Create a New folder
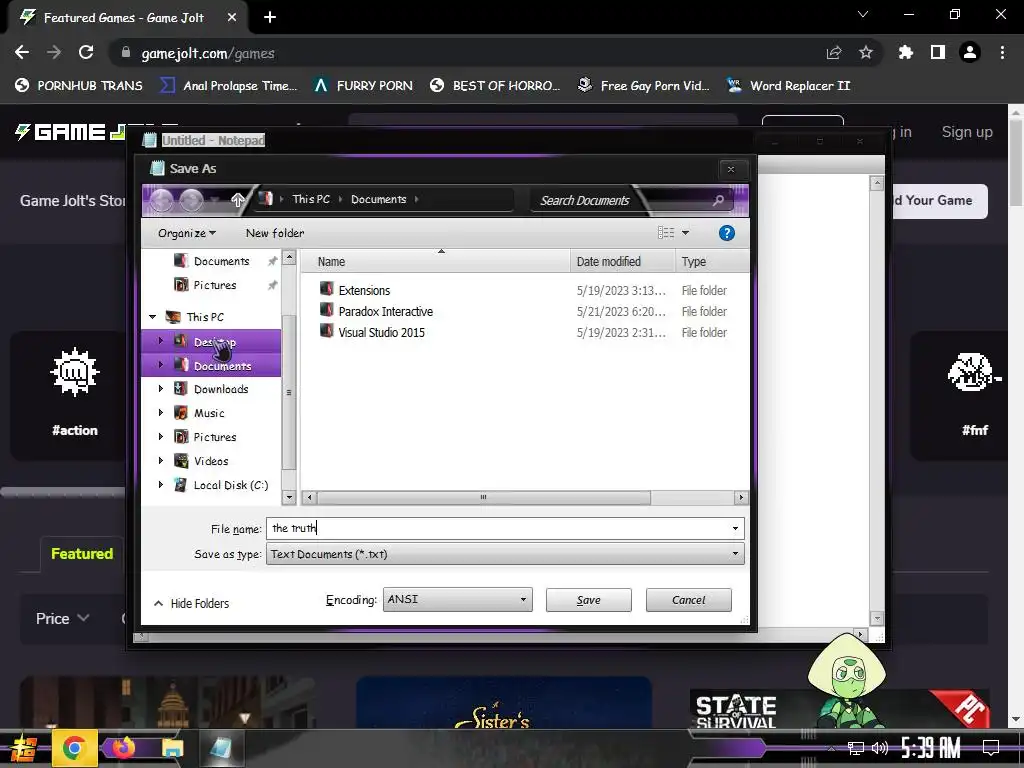1024x768 pixels. [x=275, y=233]
